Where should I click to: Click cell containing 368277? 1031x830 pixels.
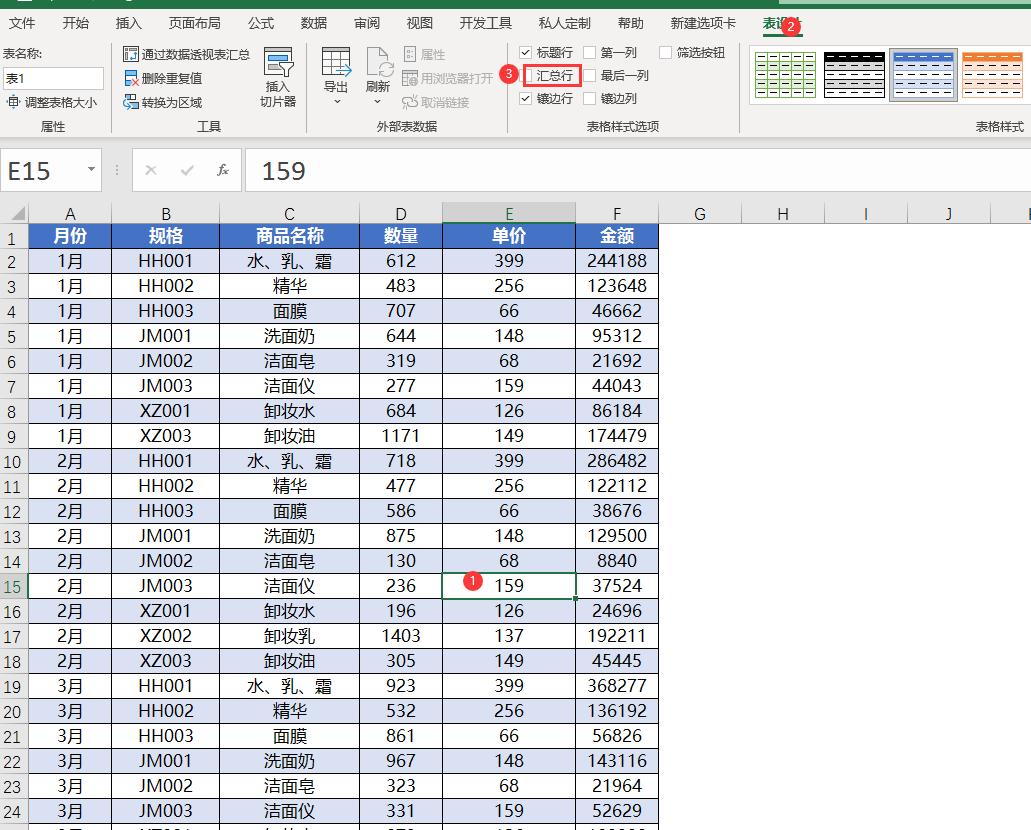(617, 686)
